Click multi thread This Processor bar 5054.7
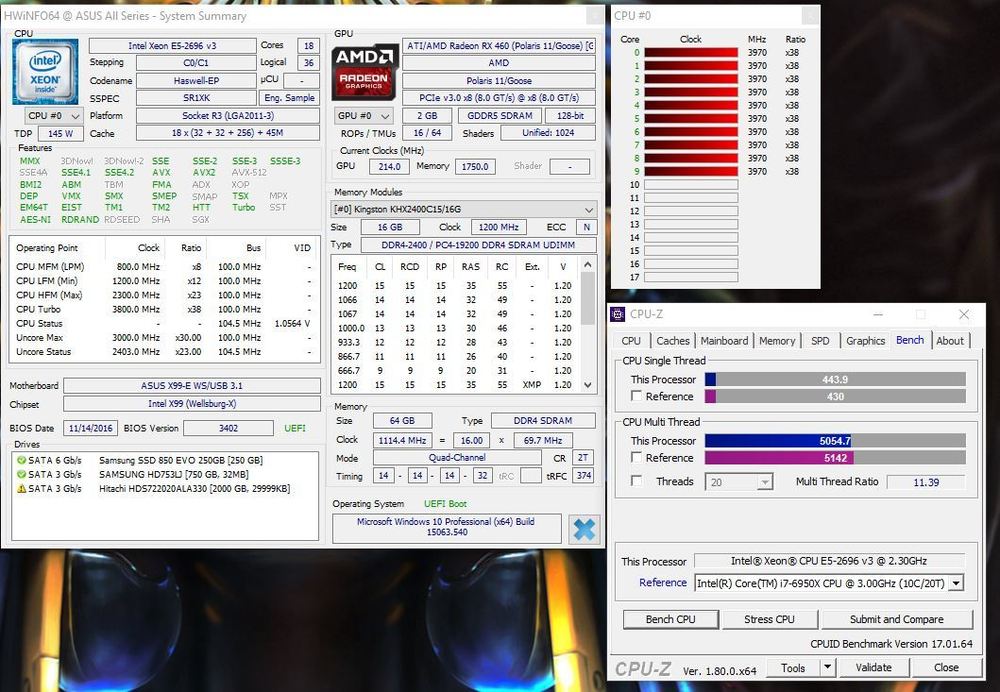The width and height of the screenshot is (1000, 692). tap(835, 441)
